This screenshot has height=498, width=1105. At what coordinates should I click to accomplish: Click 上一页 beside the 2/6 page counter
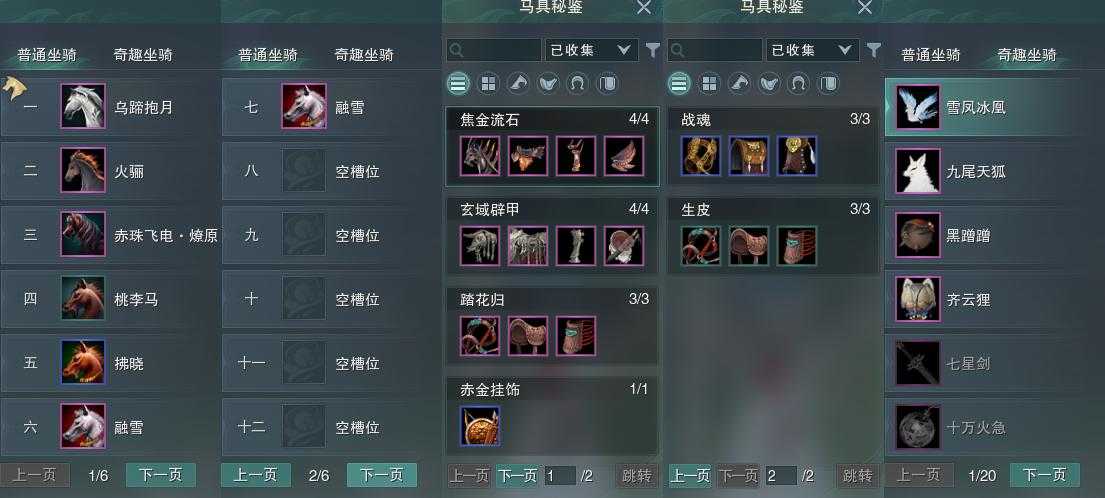[x=256, y=475]
